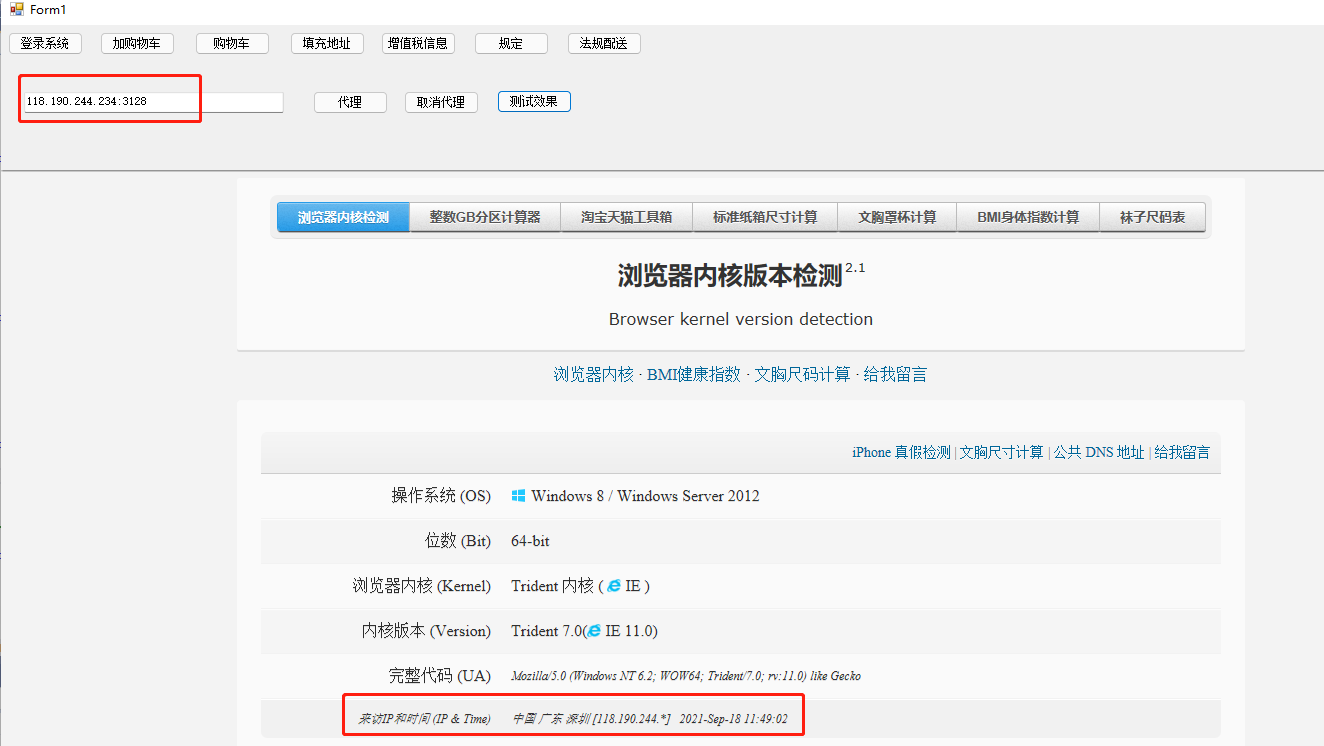Select the BMI身体指数计算 tab
The height and width of the screenshot is (746, 1324).
point(1028,217)
